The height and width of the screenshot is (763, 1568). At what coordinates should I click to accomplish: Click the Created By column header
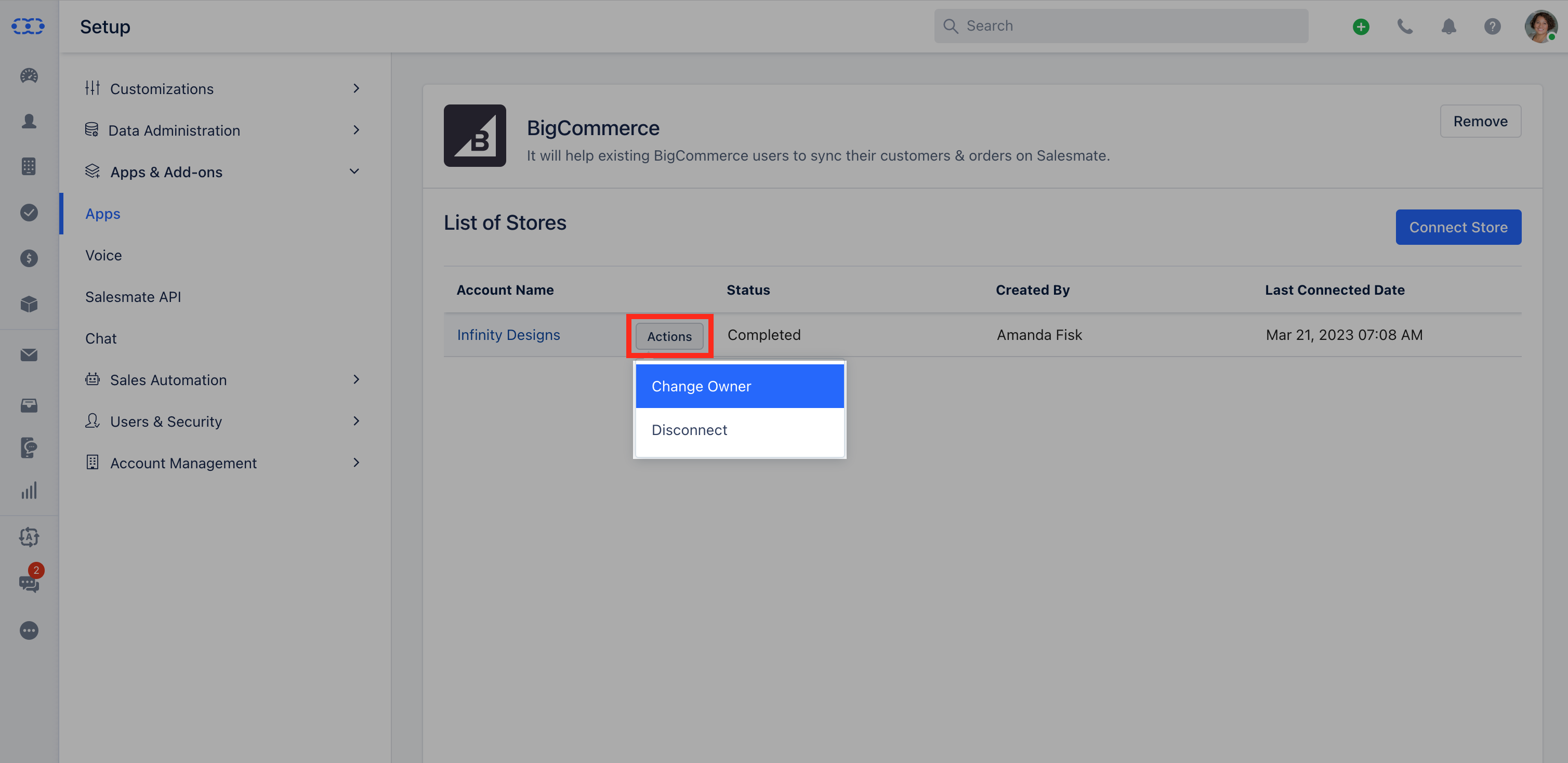[x=1032, y=290]
